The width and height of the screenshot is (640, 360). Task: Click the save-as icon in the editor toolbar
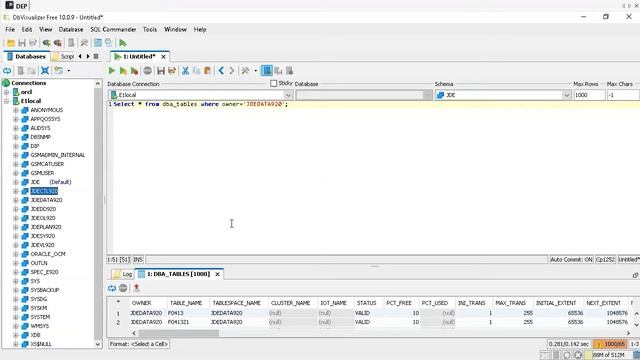172,71
